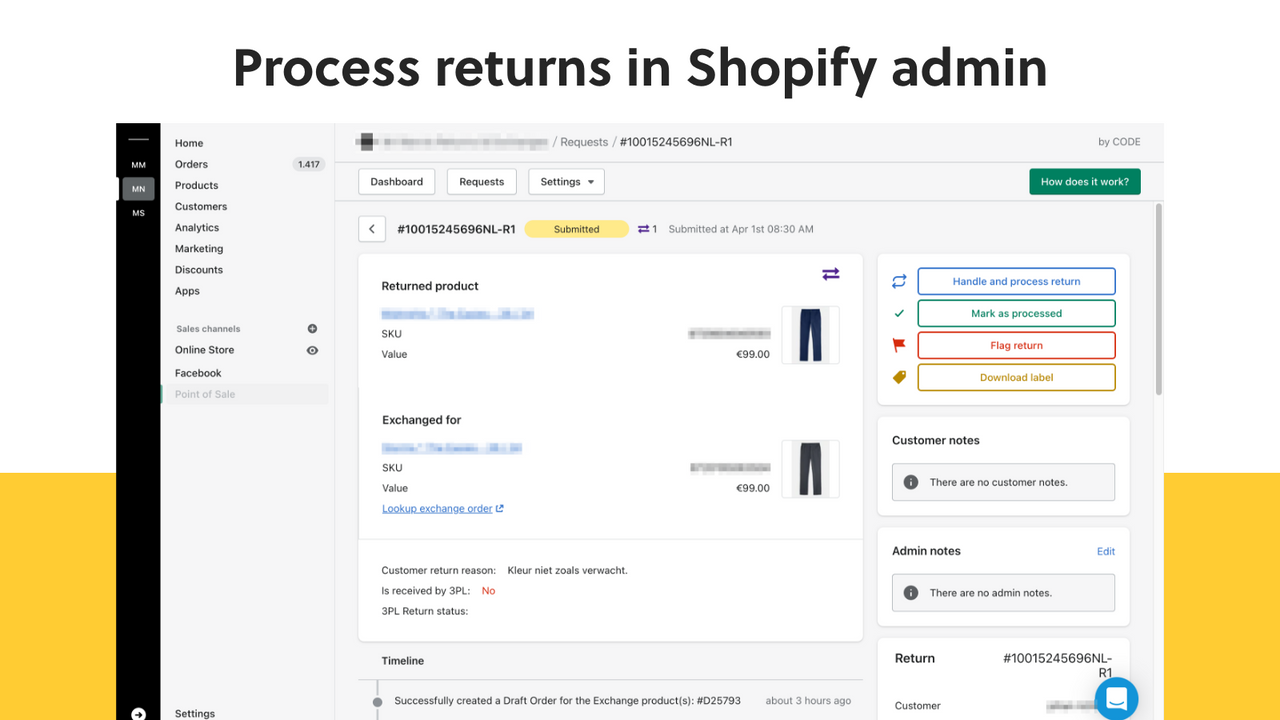Open the Facebook sales channel

click(x=198, y=373)
